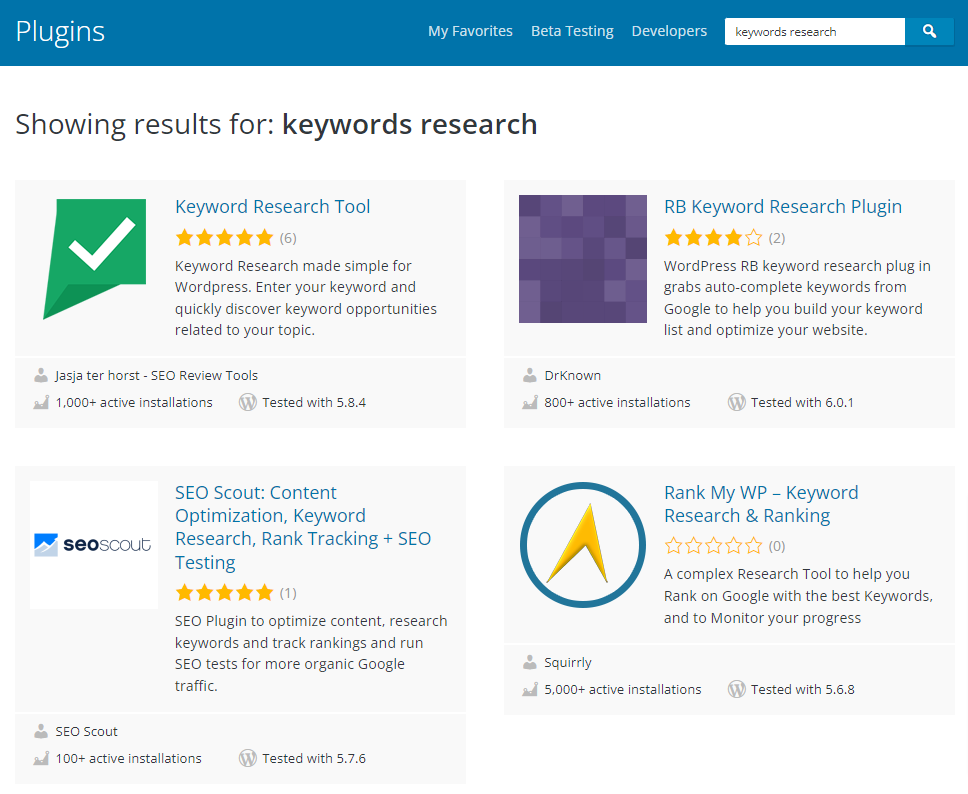Click description 'Keyword Research made simple for WordPress'

pos(306,298)
